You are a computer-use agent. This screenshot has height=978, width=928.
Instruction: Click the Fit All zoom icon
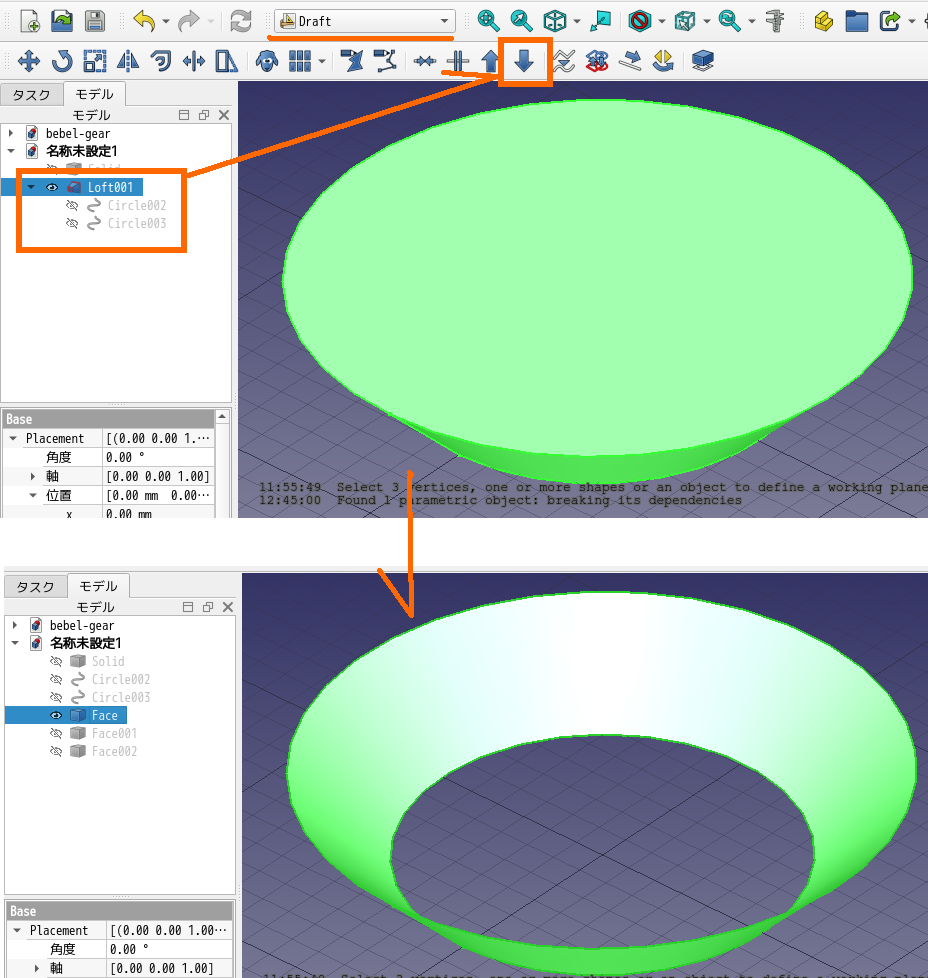[x=488, y=20]
